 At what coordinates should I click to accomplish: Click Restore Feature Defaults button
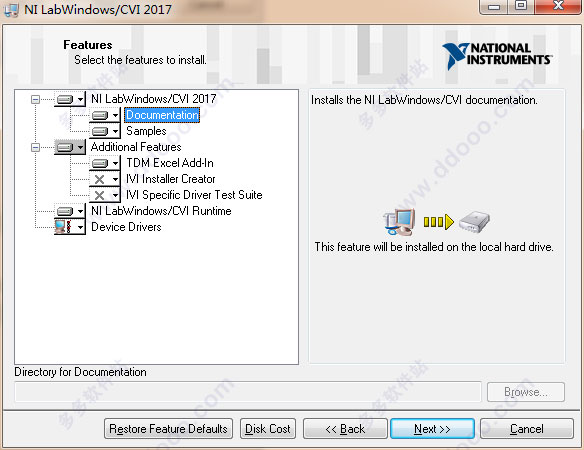[168, 429]
